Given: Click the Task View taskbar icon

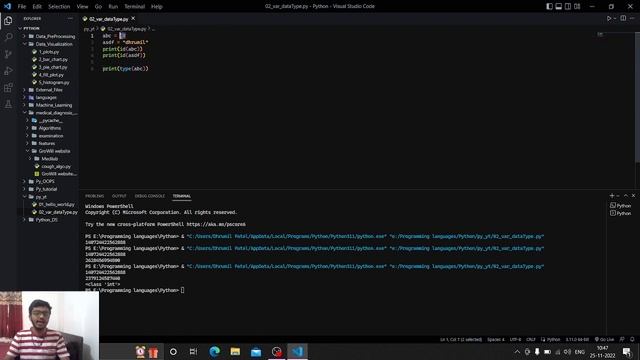Looking at the screenshot, I should (x=193, y=351).
